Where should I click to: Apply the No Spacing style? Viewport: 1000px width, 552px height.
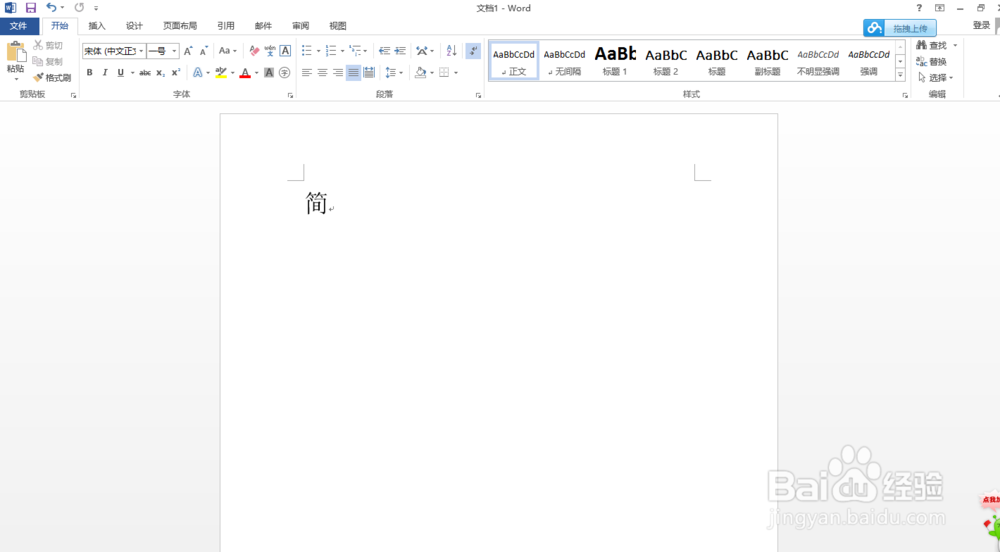coord(564,61)
